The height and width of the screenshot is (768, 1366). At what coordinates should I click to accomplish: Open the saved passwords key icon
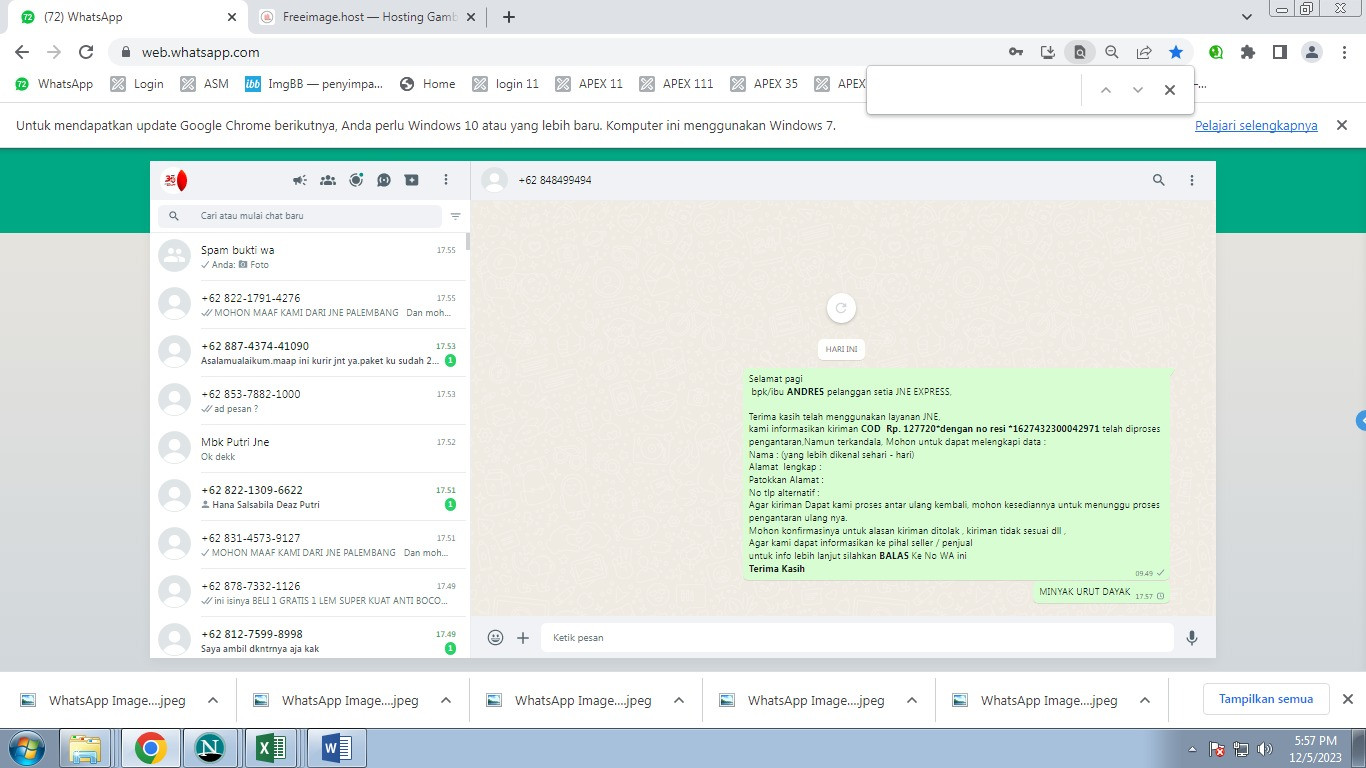(x=1016, y=52)
